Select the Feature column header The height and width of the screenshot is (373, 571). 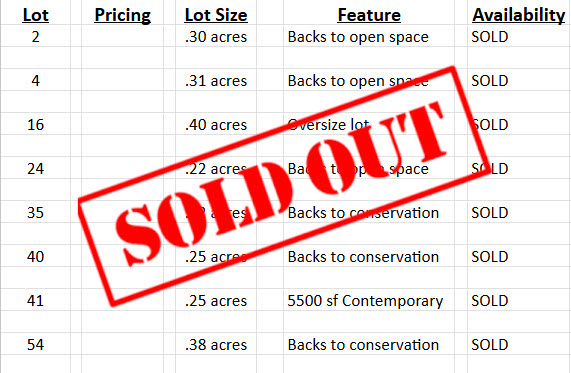click(x=369, y=15)
